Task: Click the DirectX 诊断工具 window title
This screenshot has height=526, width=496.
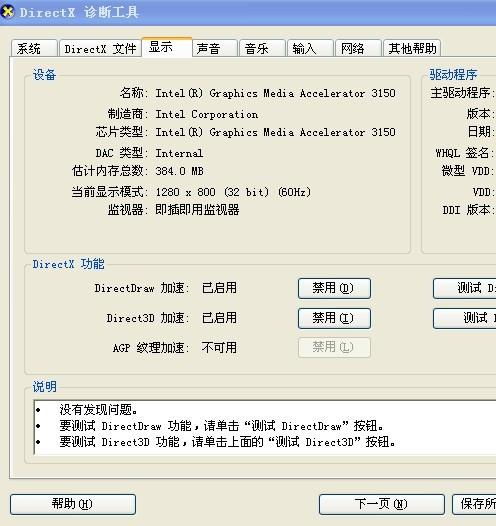Action: 79,12
